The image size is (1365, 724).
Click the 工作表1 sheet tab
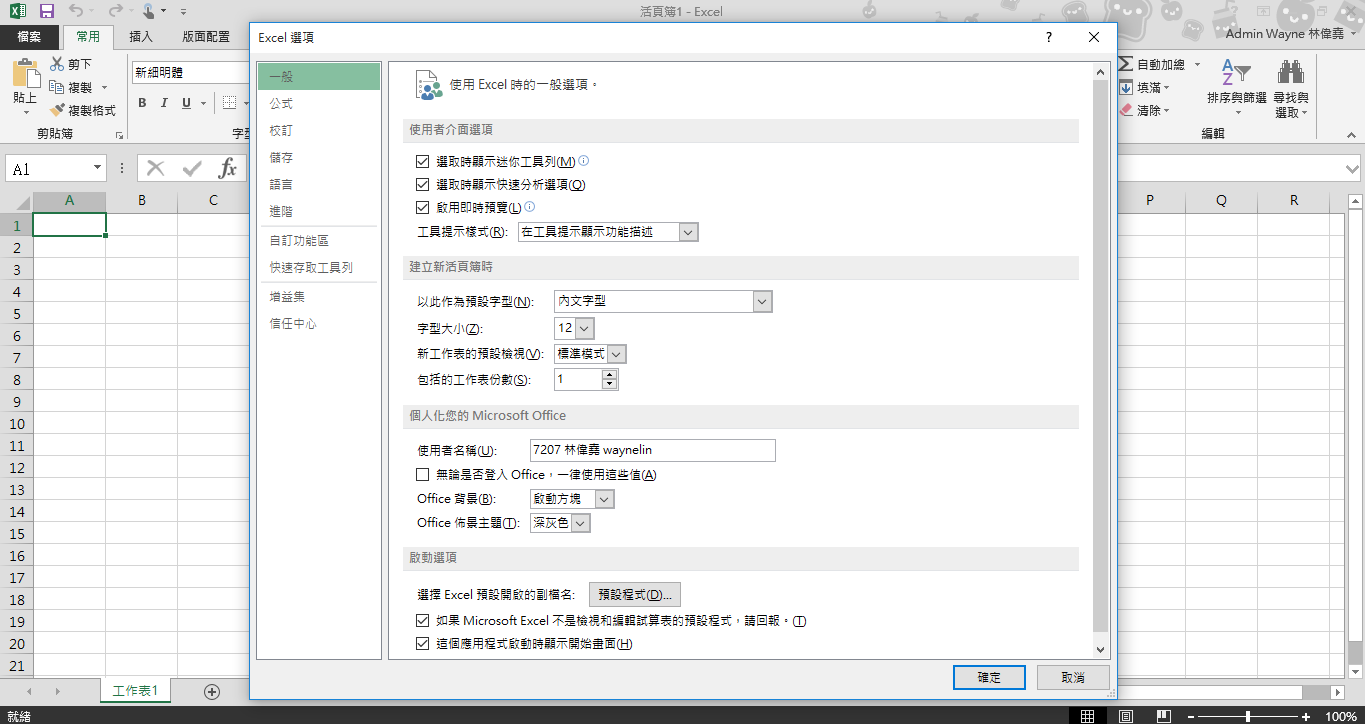[136, 691]
